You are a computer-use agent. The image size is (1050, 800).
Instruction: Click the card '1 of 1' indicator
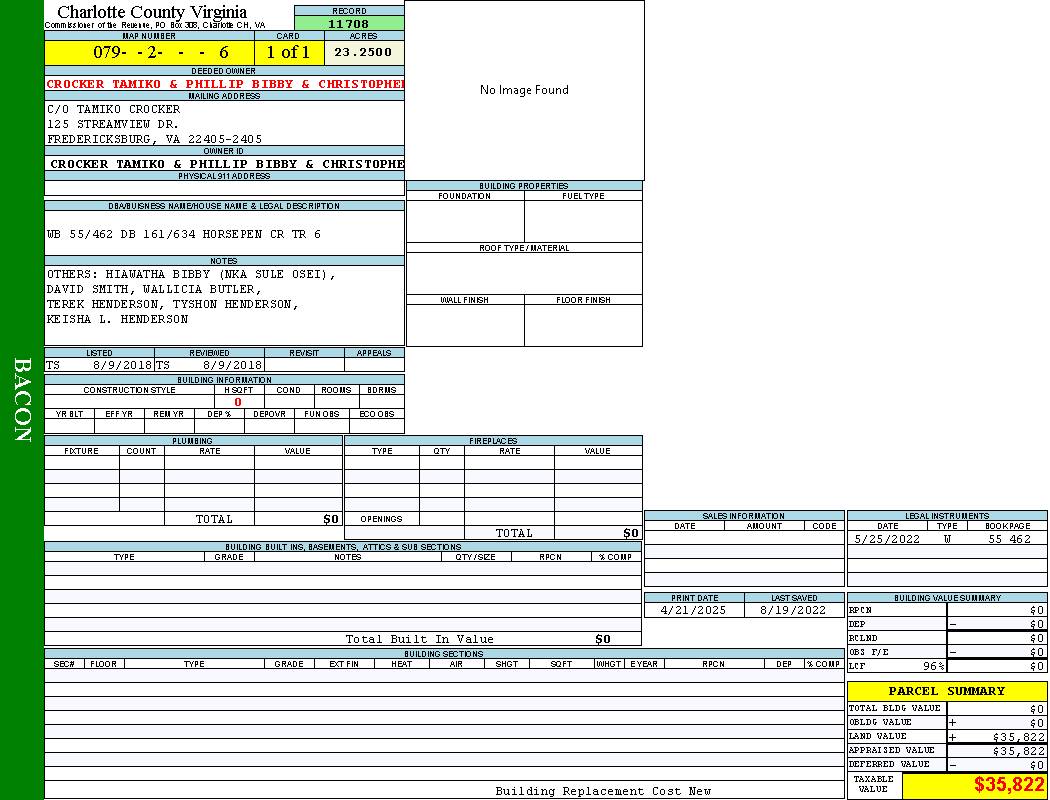pyautogui.click(x=288, y=52)
